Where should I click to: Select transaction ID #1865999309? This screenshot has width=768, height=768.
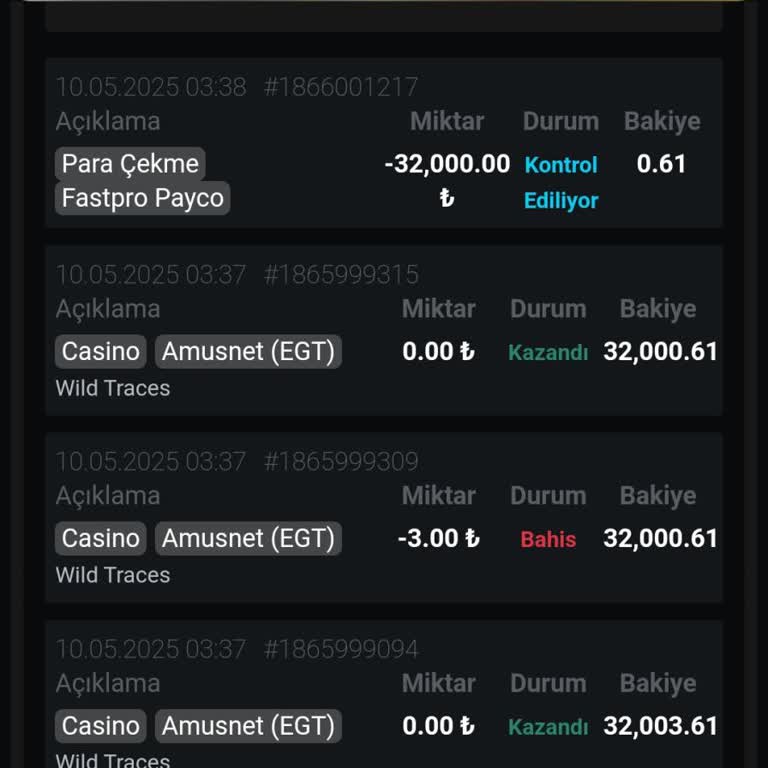click(x=341, y=461)
